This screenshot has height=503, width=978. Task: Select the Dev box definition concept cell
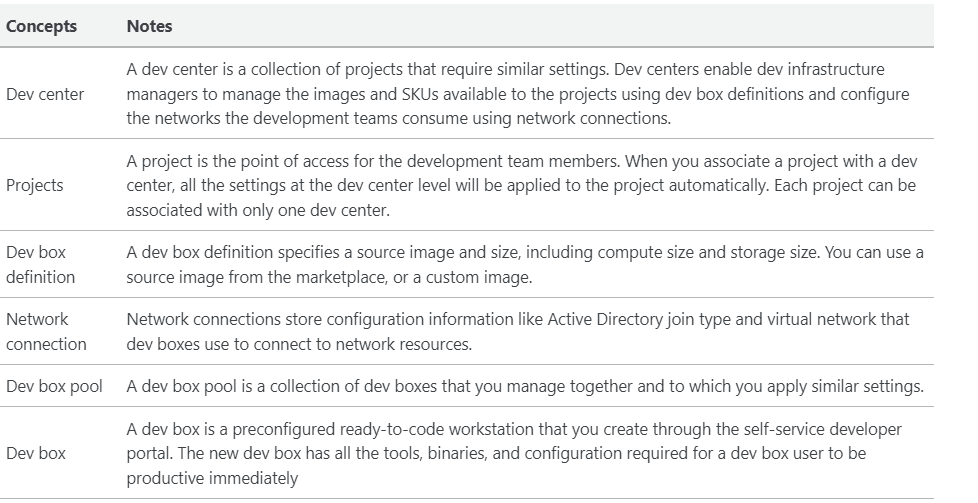click(x=40, y=265)
